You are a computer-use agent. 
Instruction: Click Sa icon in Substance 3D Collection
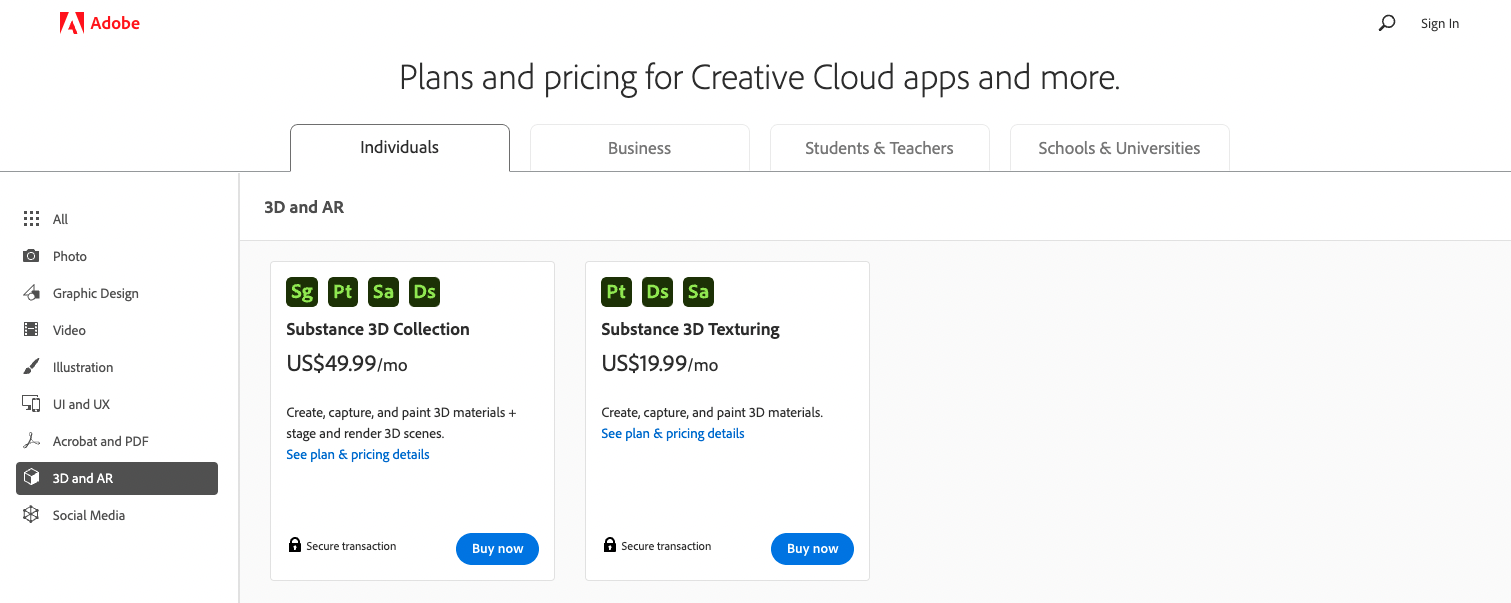[383, 292]
